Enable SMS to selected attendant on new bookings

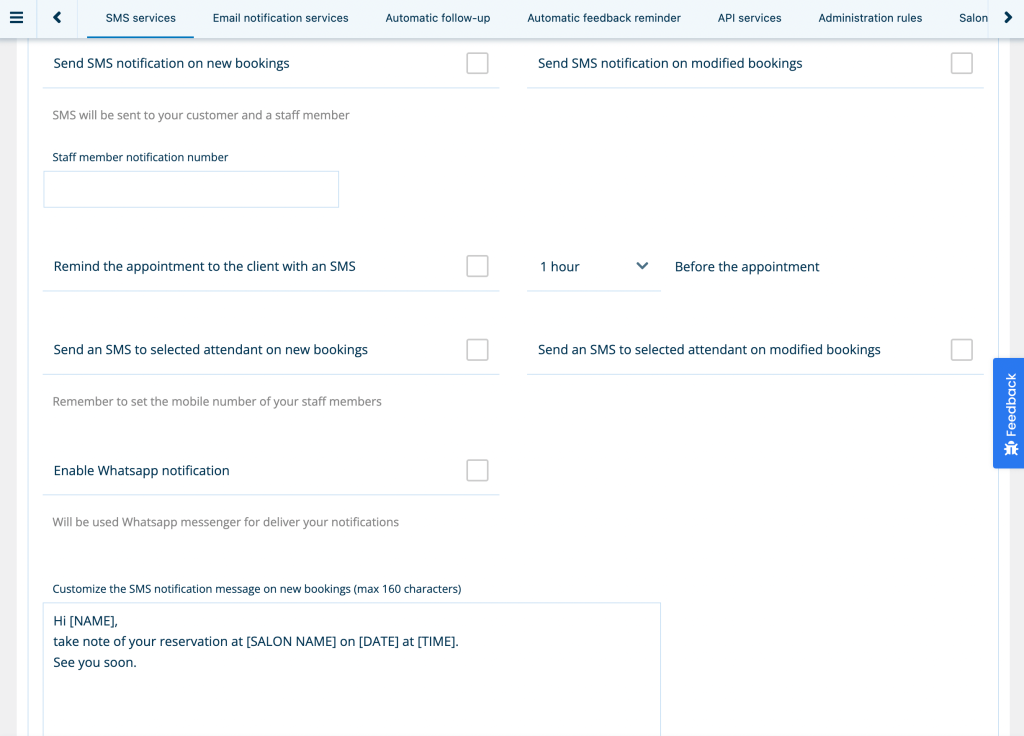point(477,349)
